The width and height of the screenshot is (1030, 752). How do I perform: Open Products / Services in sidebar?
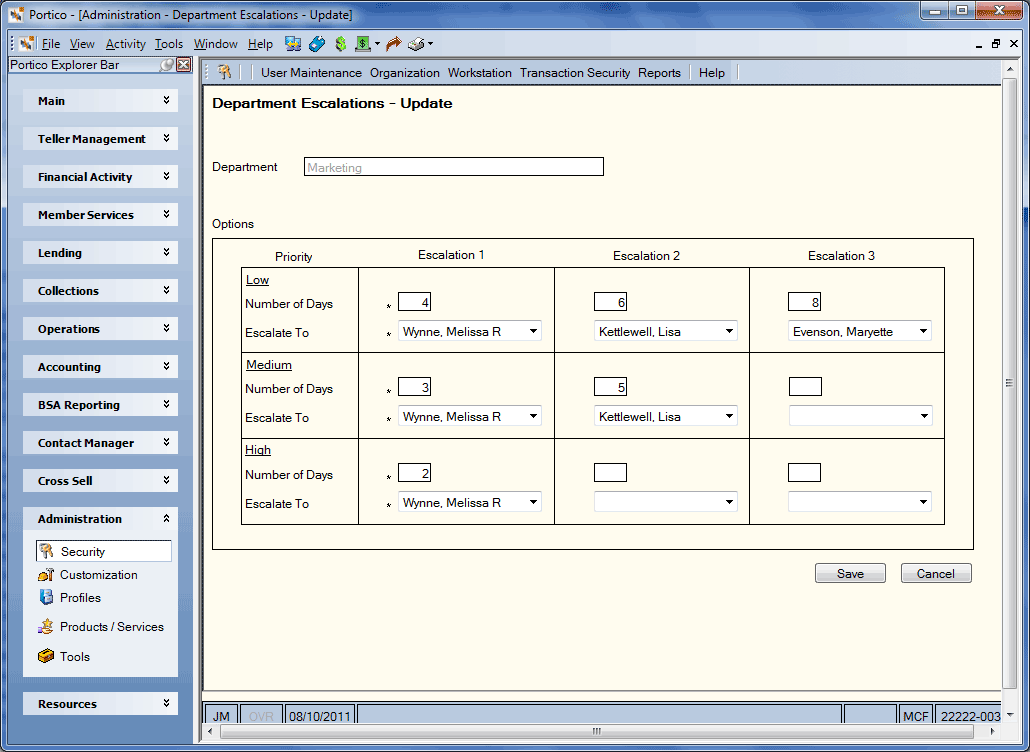(x=101, y=627)
